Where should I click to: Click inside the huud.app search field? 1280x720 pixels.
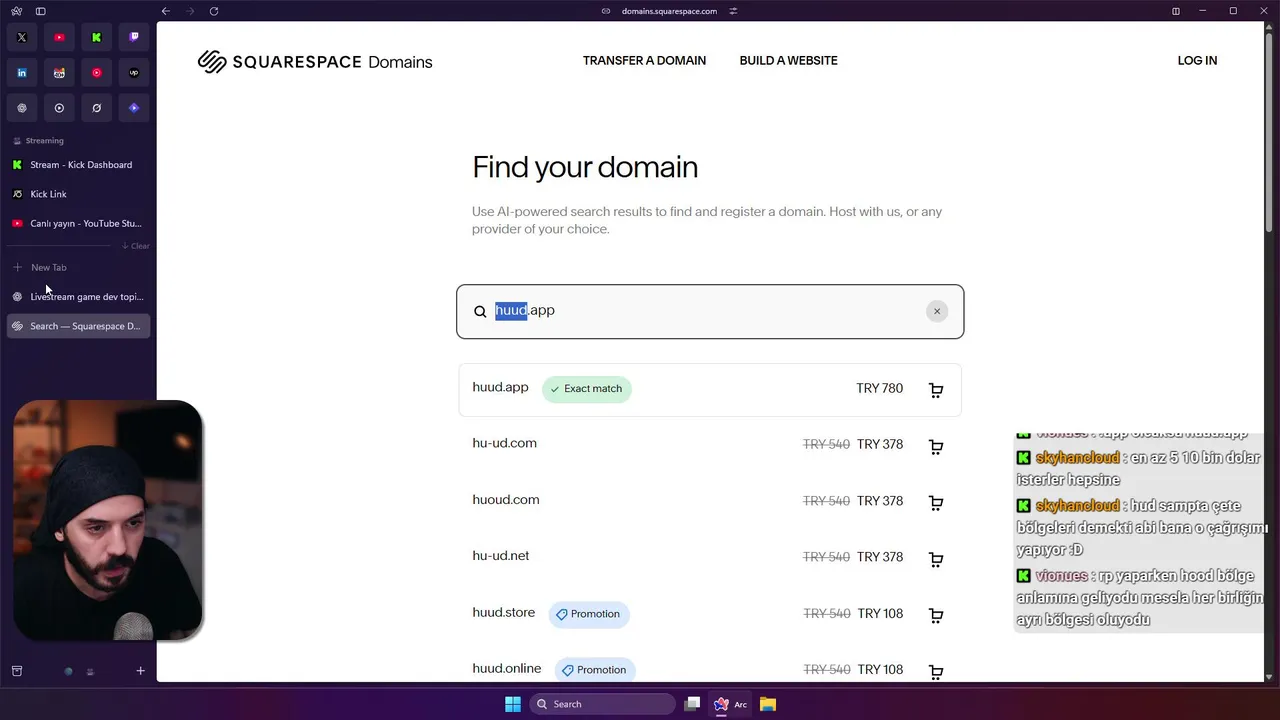point(710,311)
